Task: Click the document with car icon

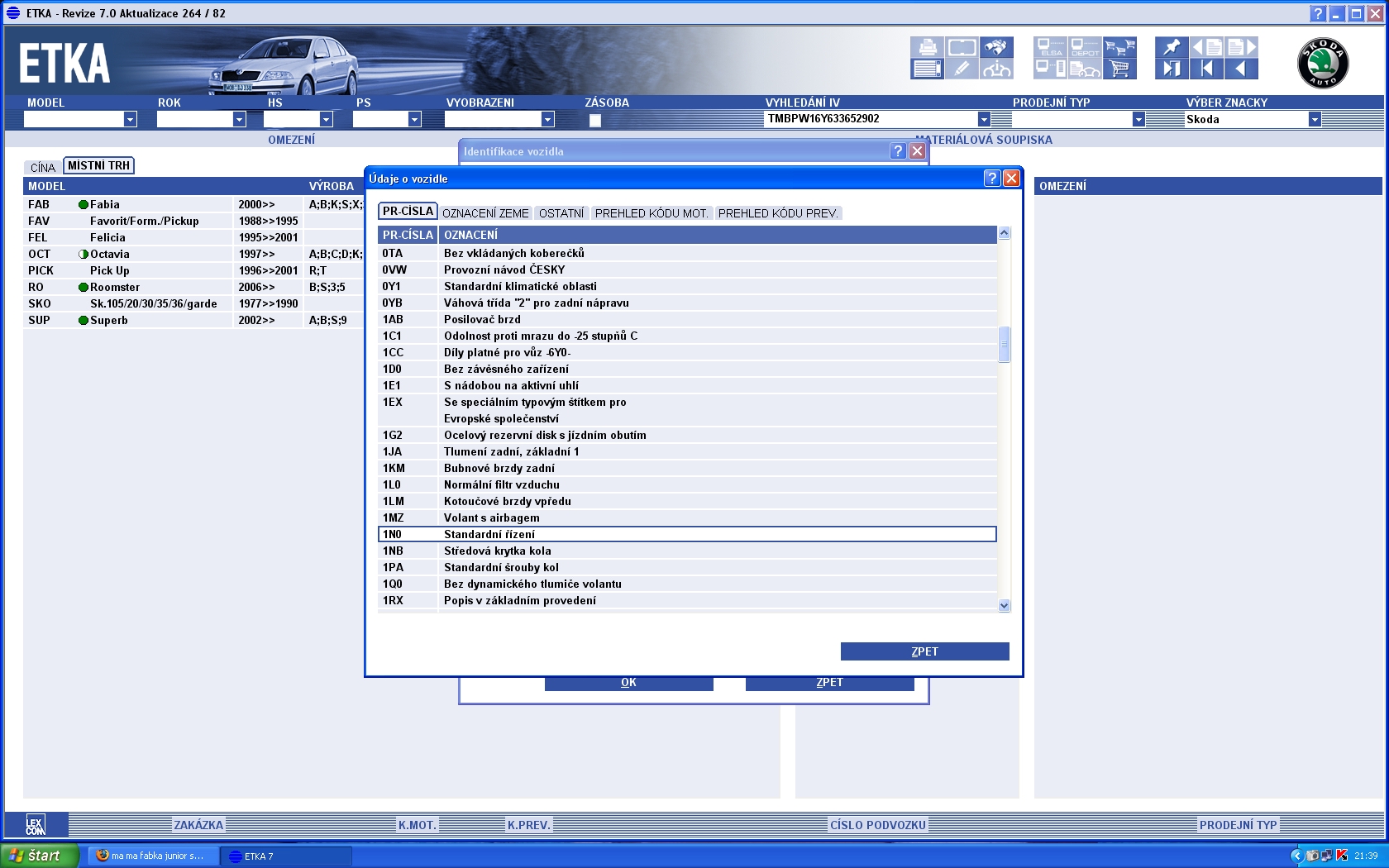Action: coord(1085,69)
